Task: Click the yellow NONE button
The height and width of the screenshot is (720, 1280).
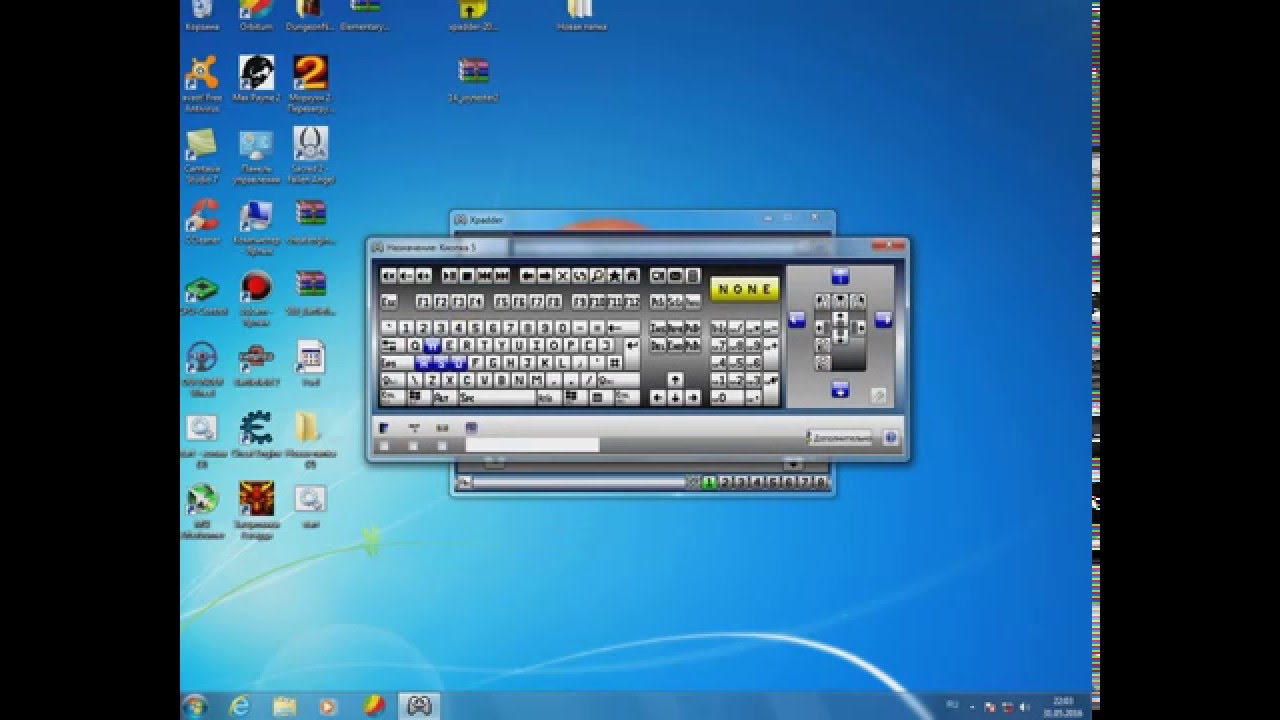Action: tap(745, 288)
